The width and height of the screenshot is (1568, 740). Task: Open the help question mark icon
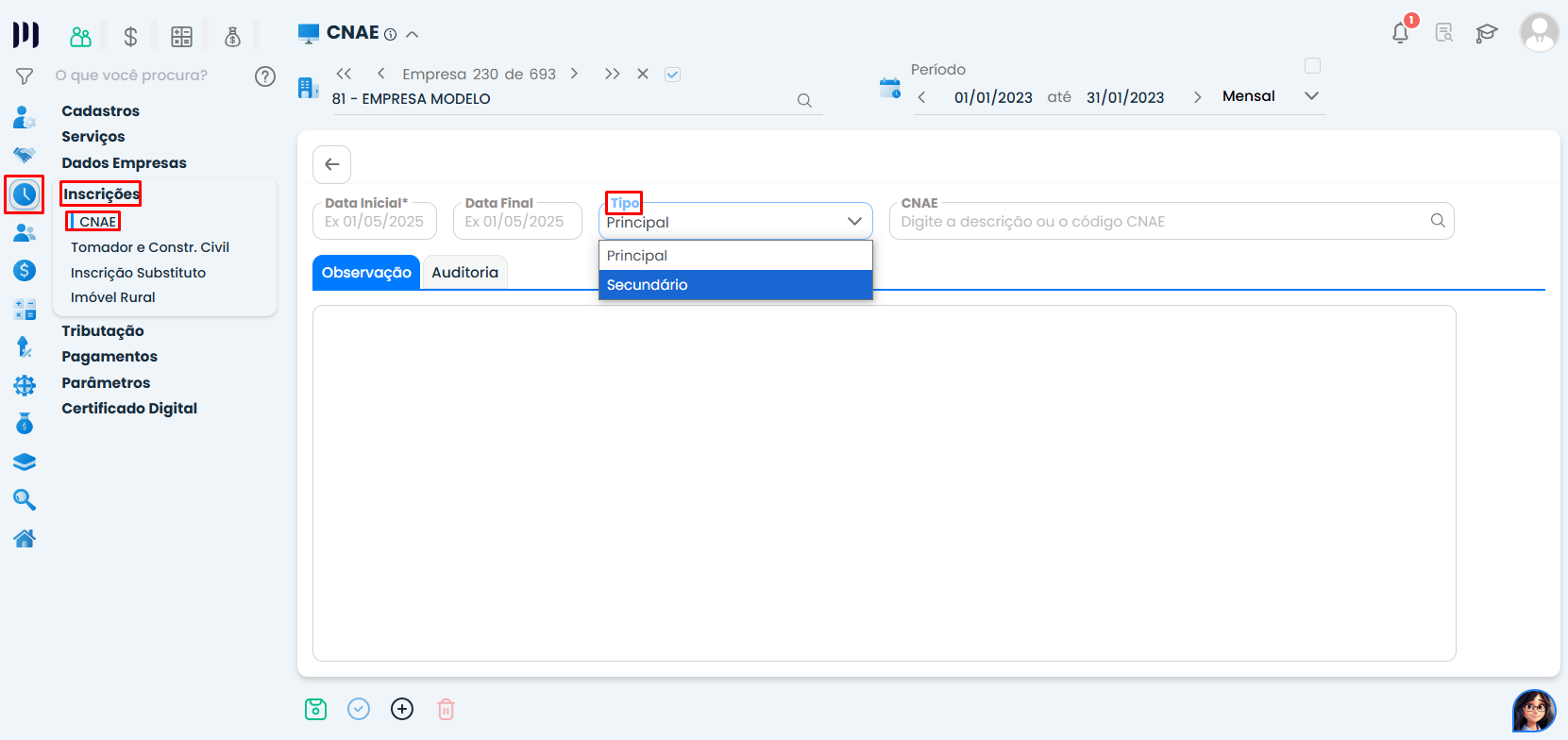tap(265, 76)
